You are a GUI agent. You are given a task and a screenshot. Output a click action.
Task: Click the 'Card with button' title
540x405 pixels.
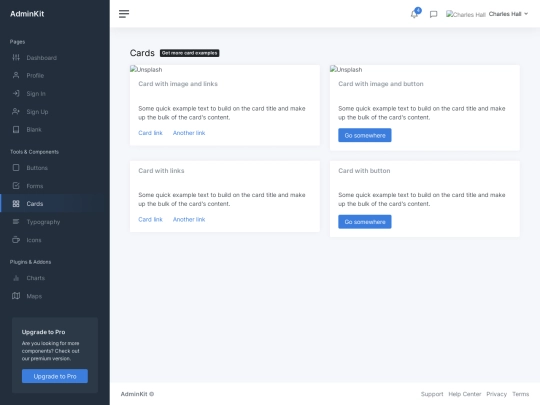[364, 171]
